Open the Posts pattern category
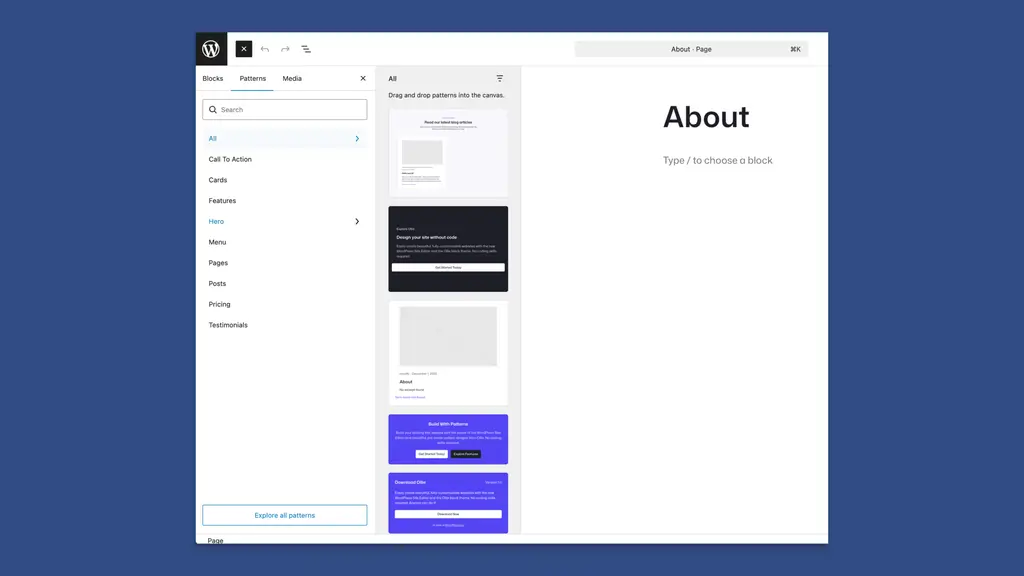 click(x=285, y=283)
